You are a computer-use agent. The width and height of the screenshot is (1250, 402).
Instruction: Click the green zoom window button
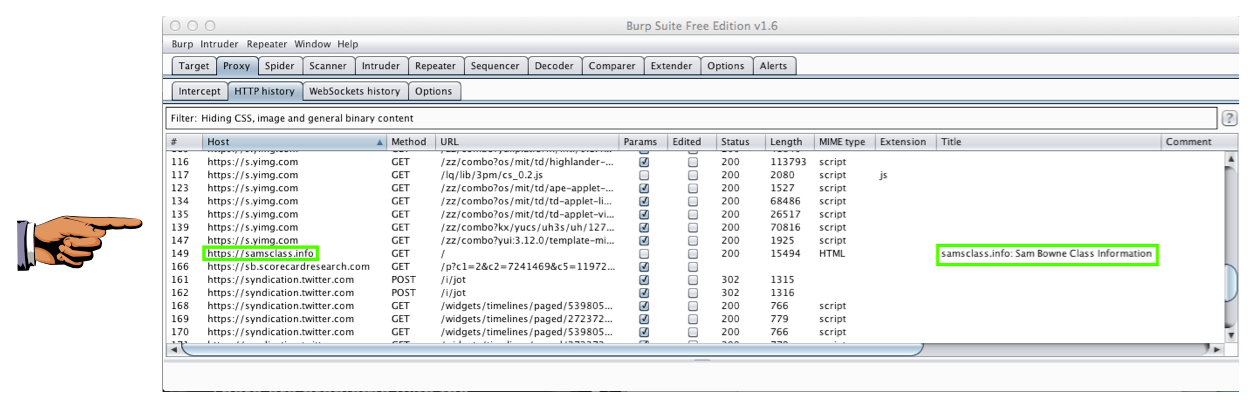pos(210,25)
